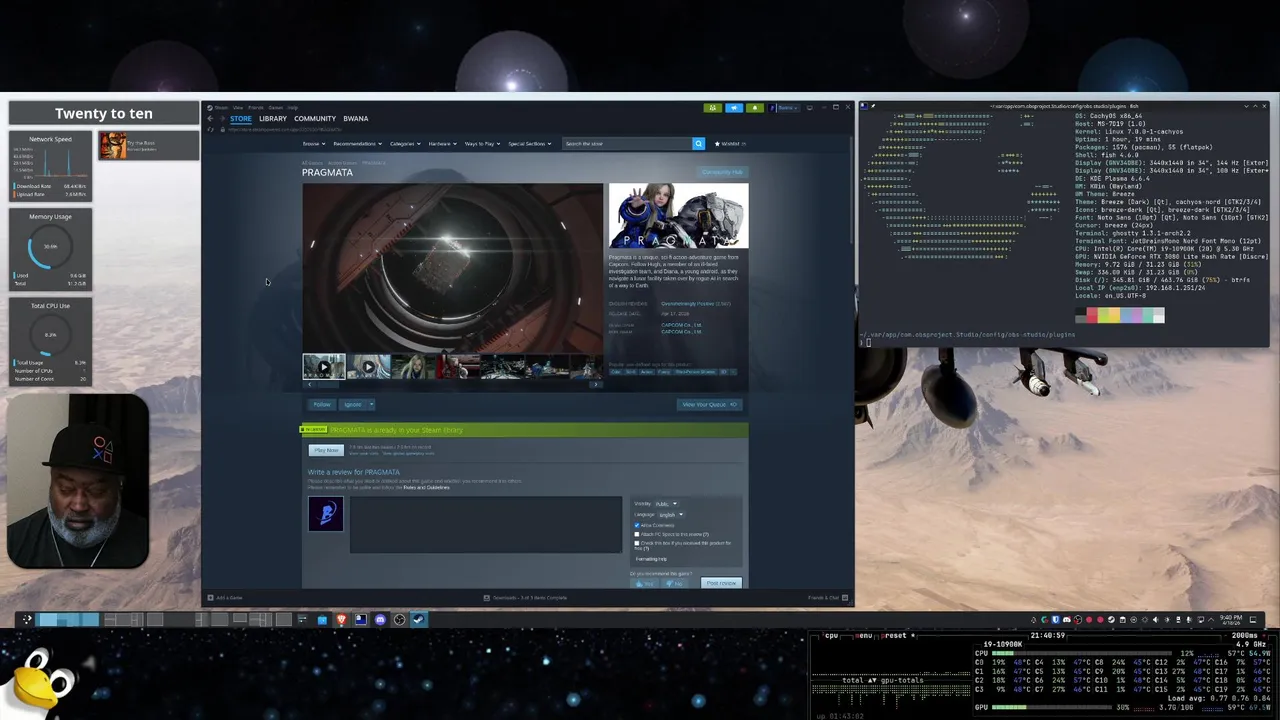Image resolution: width=1280 pixels, height=720 pixels.
Task: Open the Steam taskbar icon
Action: point(418,620)
